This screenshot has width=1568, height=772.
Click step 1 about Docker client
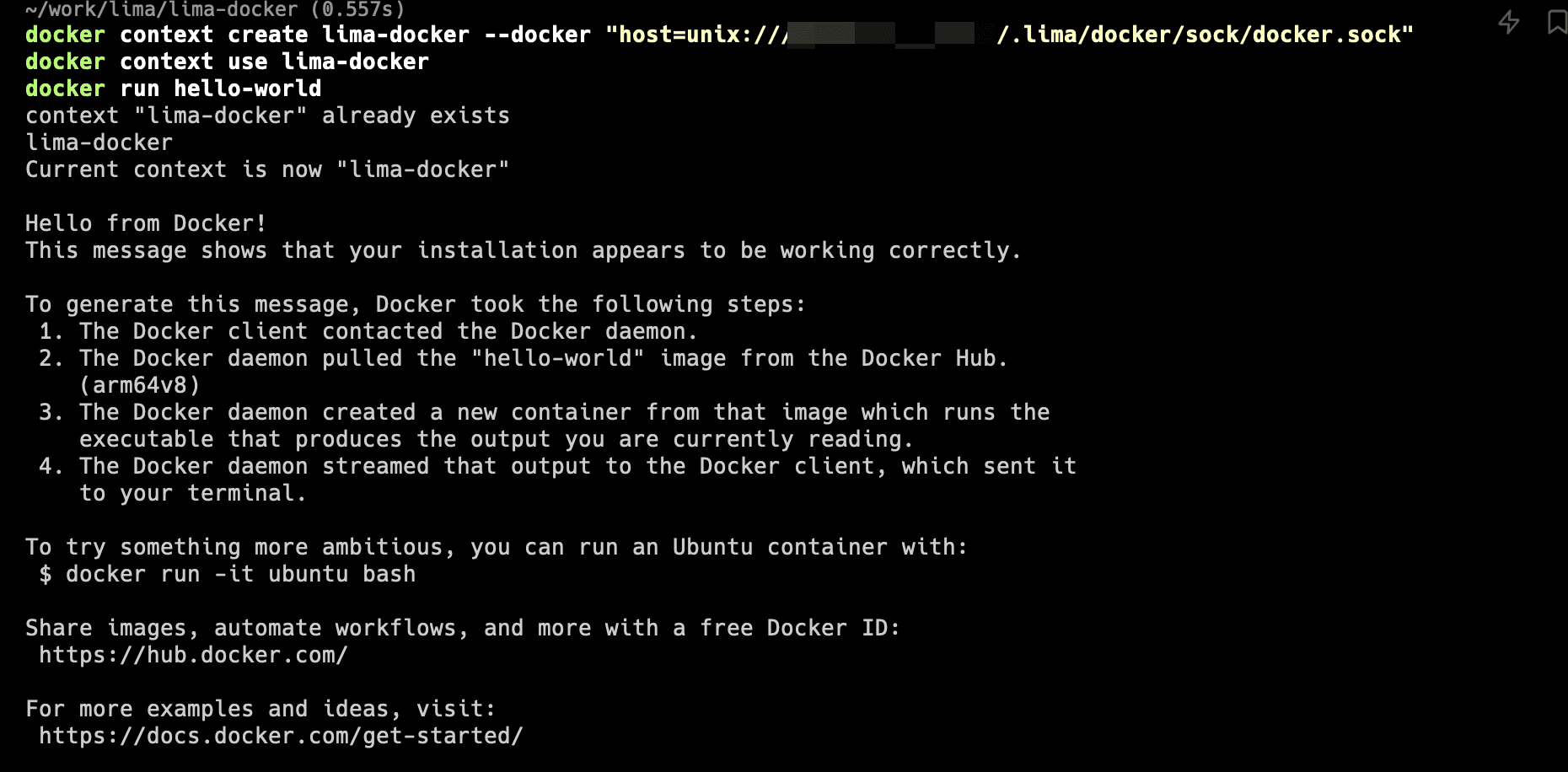368,331
